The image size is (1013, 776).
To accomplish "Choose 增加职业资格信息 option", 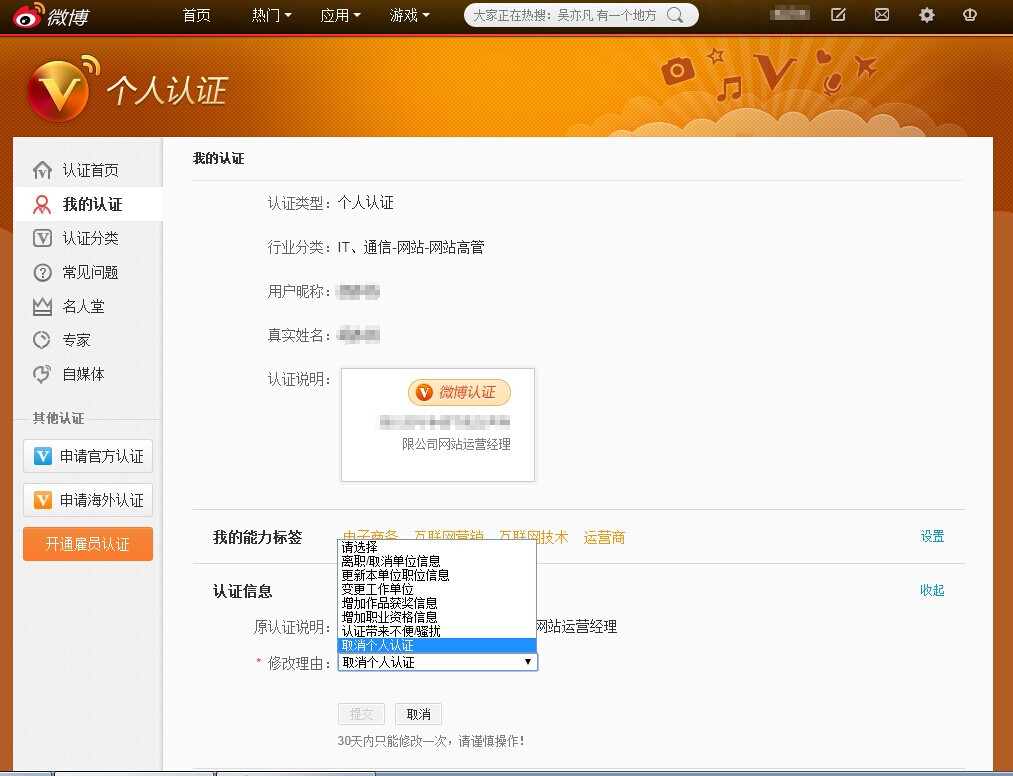I will [x=437, y=617].
